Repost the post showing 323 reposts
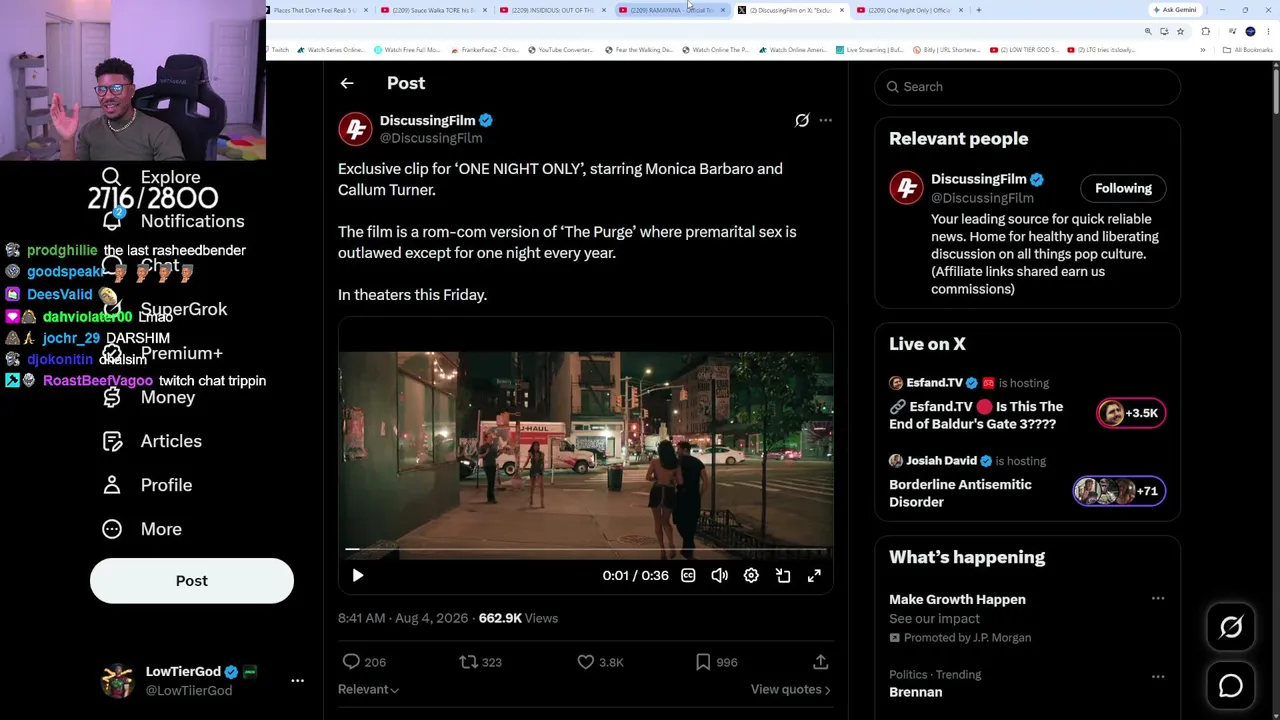This screenshot has width=1280, height=720. tap(480, 662)
